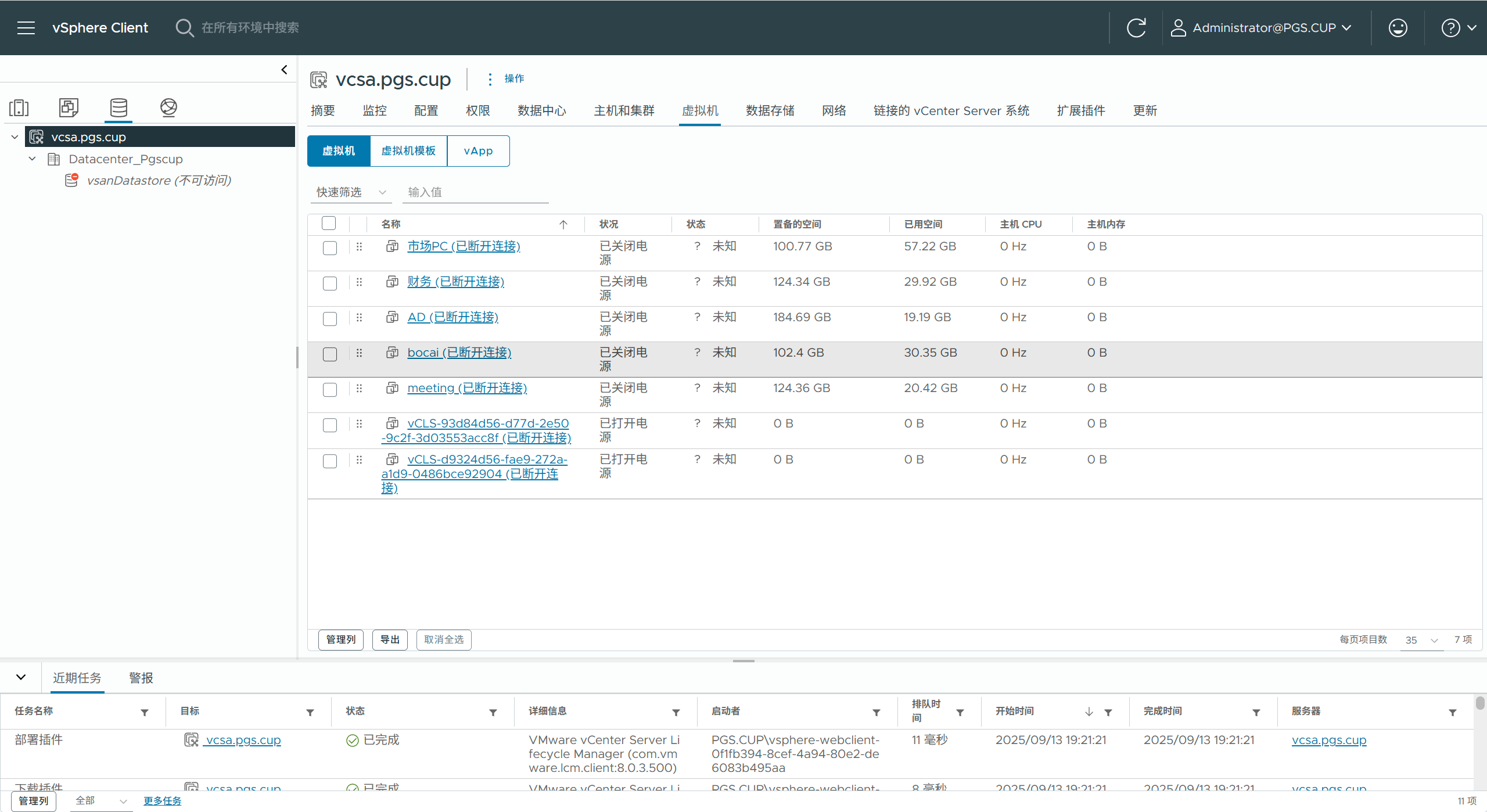This screenshot has height=812, width=1487.
Task: Switch to VMs and Templates inventory icon
Action: 69,107
